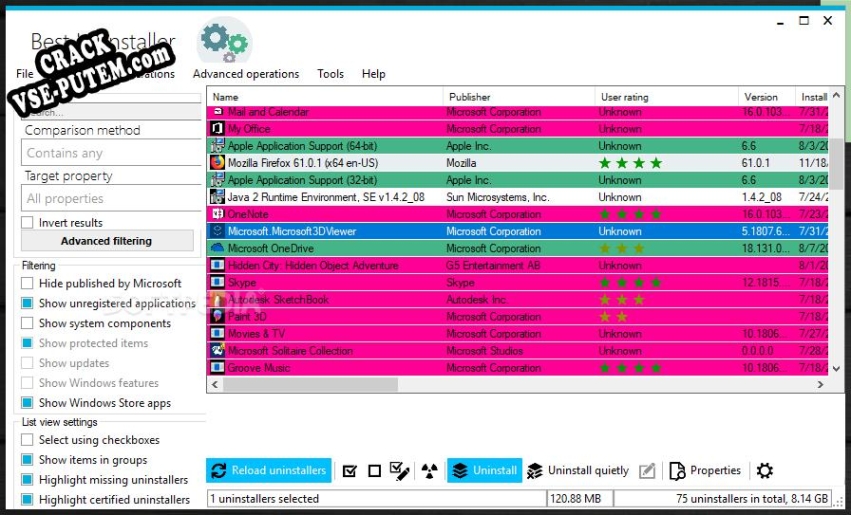The width and height of the screenshot is (851, 515).
Task: Click the Apple Application Support (32-bit) icon
Action: pyautogui.click(x=217, y=180)
